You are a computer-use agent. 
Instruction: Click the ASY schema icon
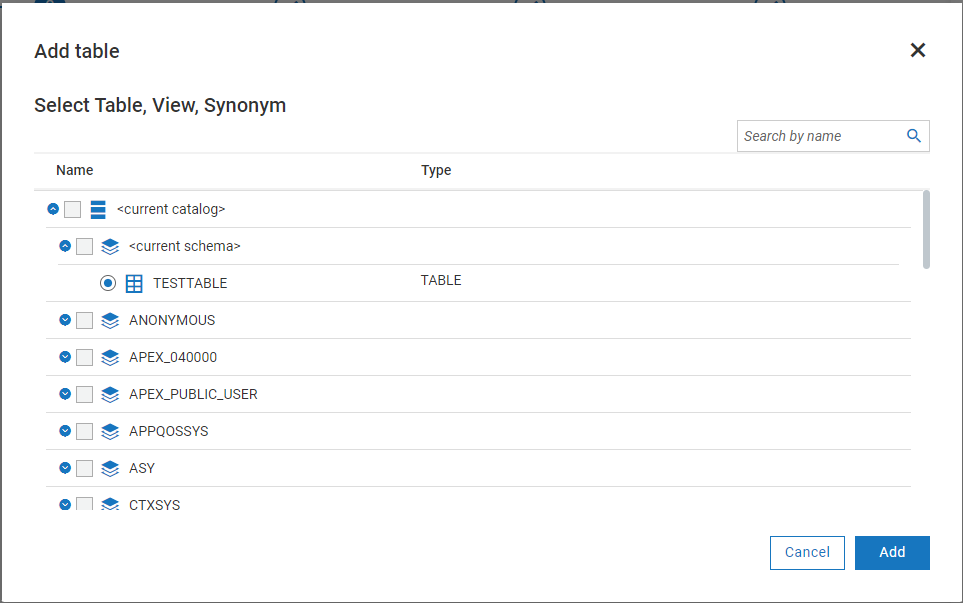110,468
